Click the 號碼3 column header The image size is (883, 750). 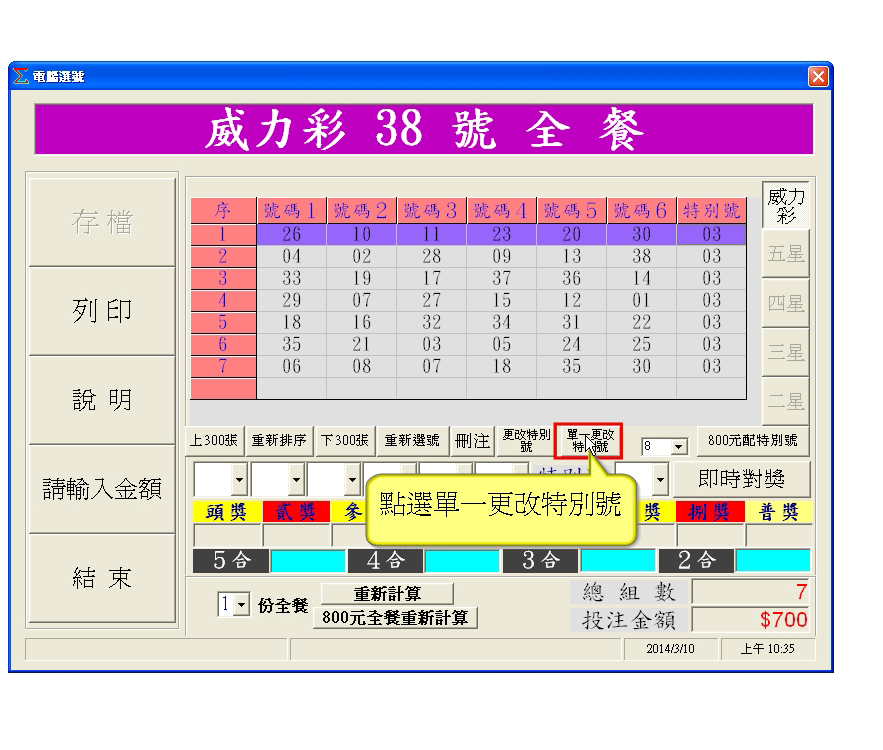point(431,211)
